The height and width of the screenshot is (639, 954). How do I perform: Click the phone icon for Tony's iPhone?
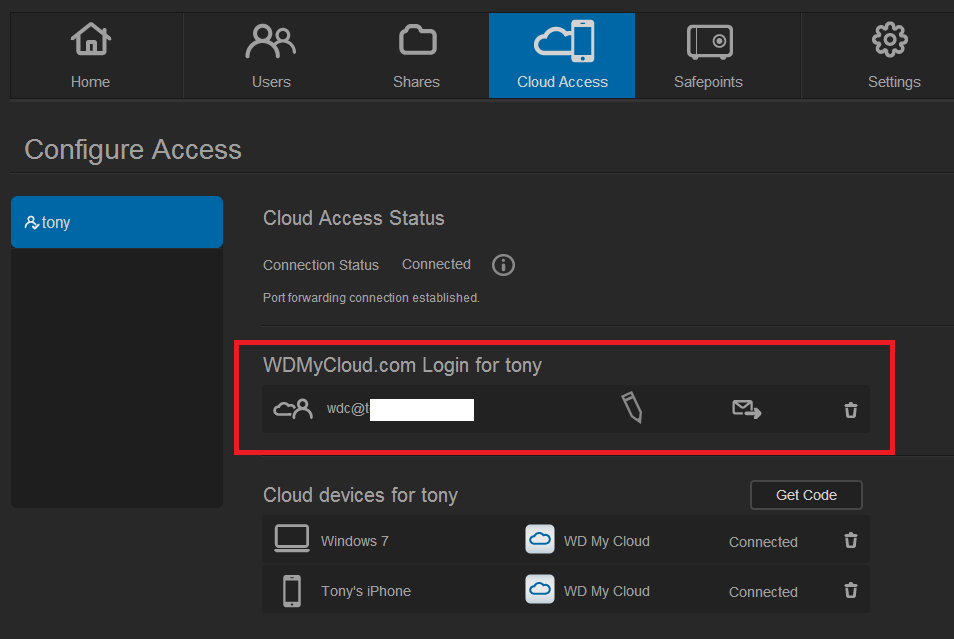(292, 591)
